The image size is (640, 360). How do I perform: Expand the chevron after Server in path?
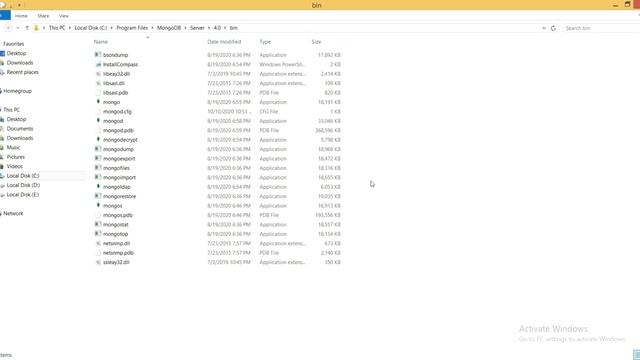click(209, 28)
